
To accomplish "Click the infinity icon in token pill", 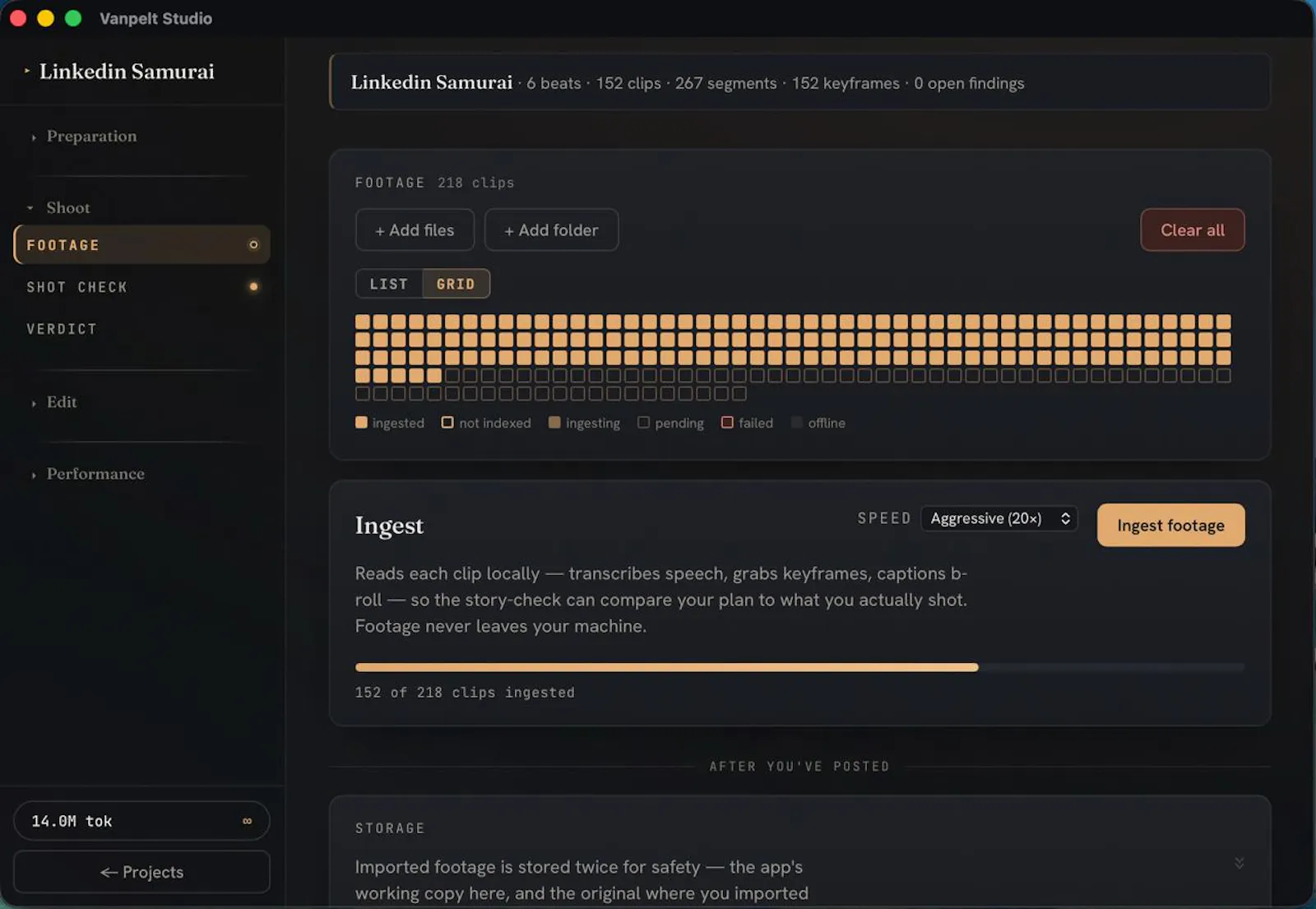I will 247,821.
